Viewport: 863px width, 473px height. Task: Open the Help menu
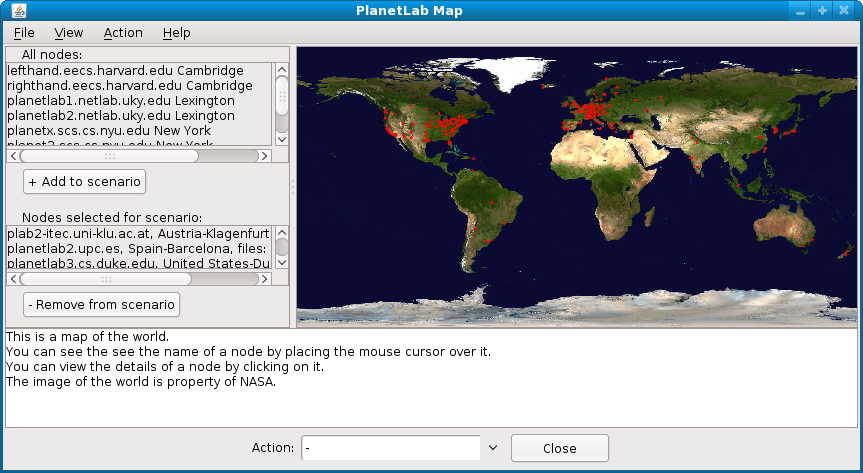coord(176,33)
